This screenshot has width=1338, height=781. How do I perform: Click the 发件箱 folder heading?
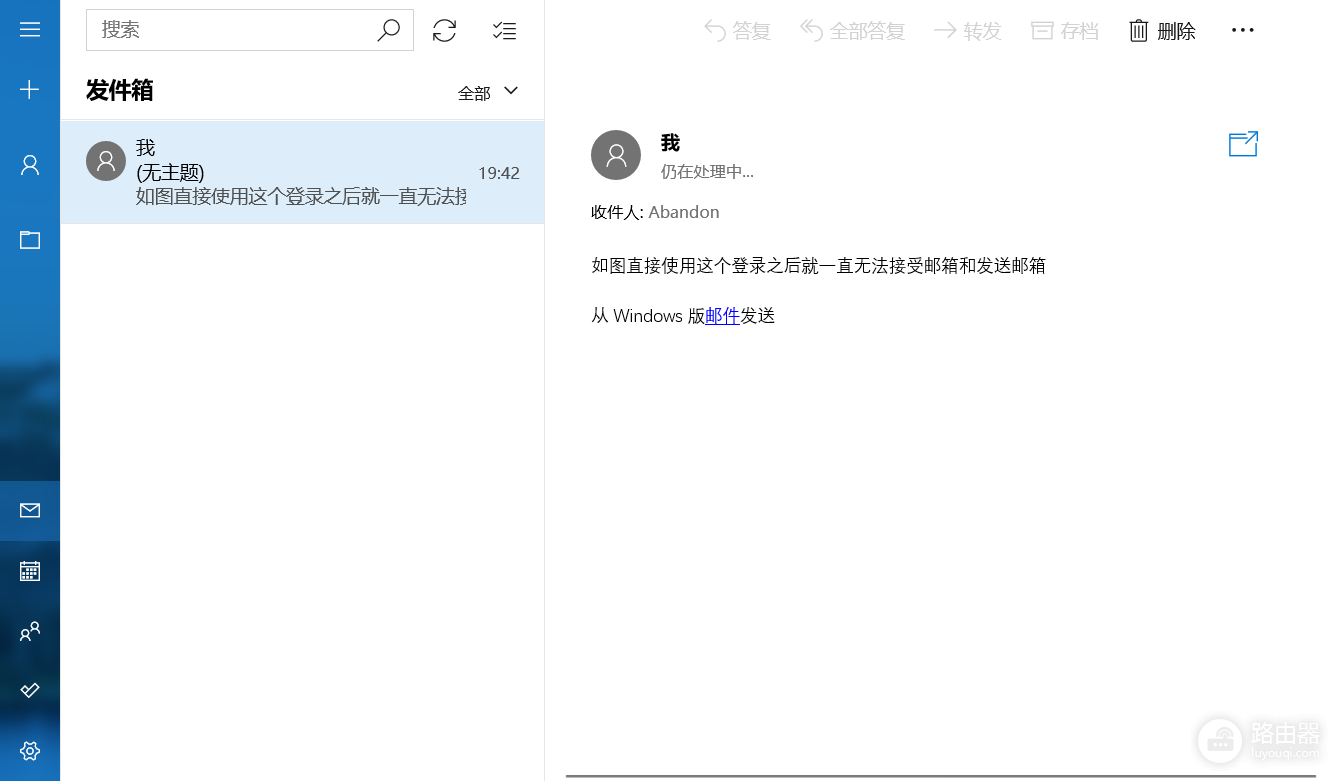(120, 90)
